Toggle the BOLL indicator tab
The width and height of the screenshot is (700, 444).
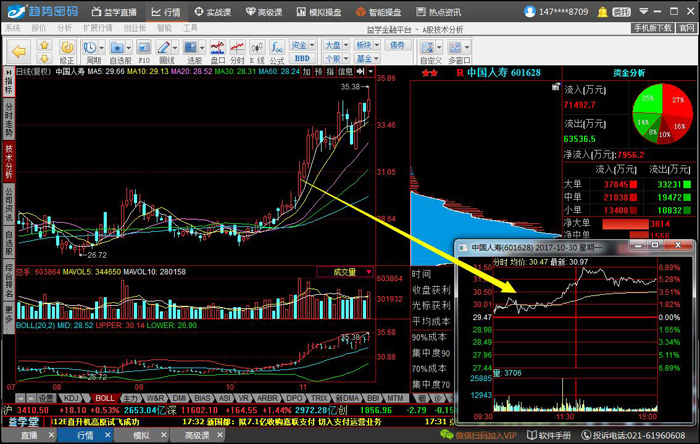tap(102, 397)
